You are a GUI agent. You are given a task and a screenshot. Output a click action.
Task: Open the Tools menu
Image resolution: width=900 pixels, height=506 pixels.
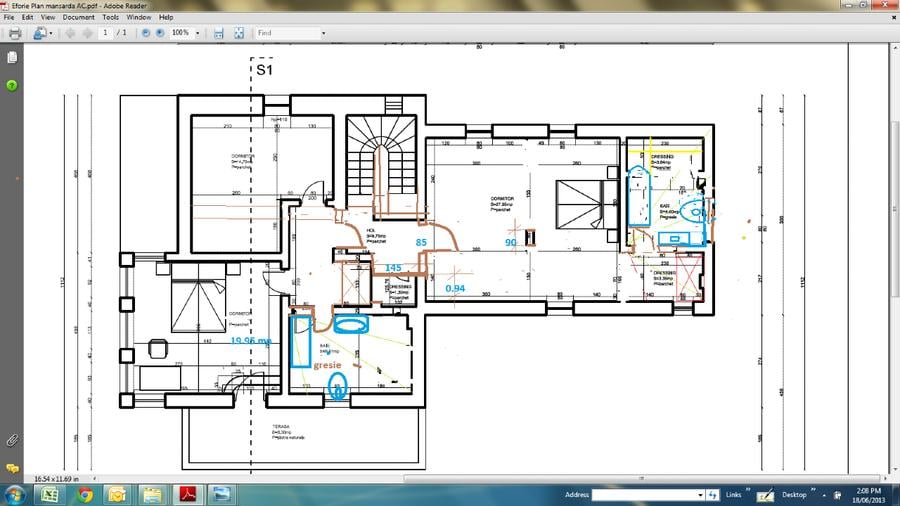110,17
